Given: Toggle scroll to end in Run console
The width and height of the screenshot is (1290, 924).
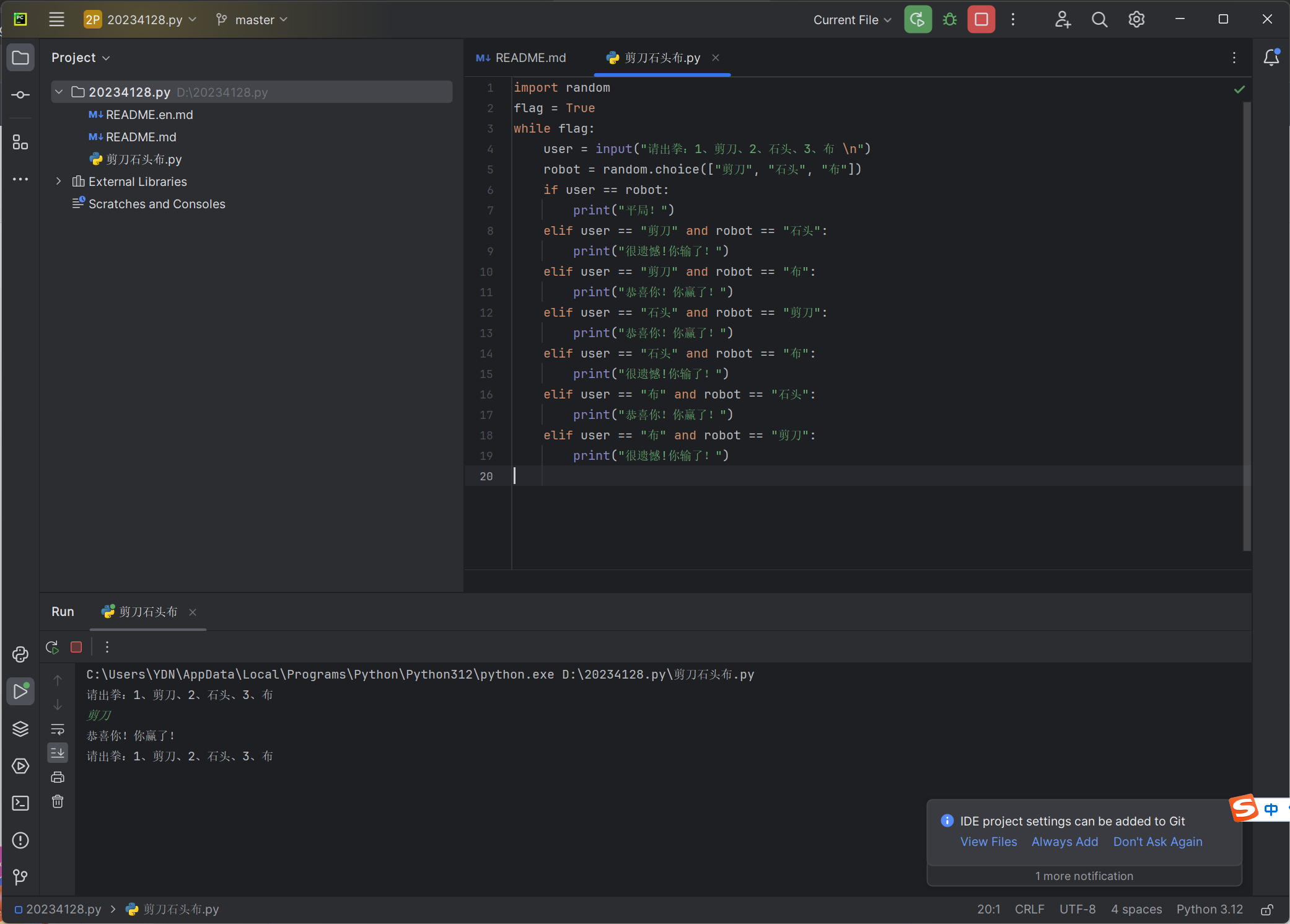Looking at the screenshot, I should (58, 753).
